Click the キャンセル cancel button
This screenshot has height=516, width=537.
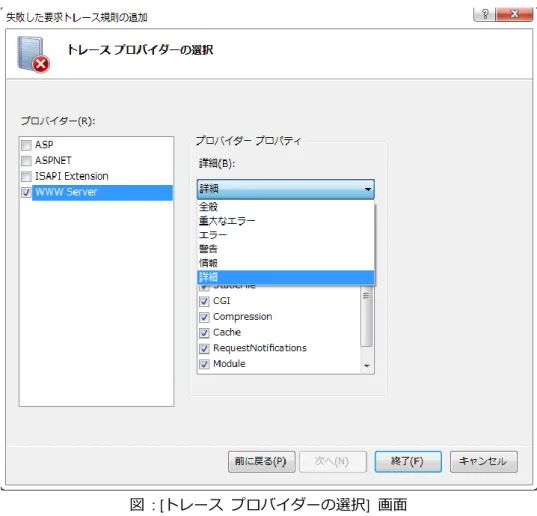(483, 462)
